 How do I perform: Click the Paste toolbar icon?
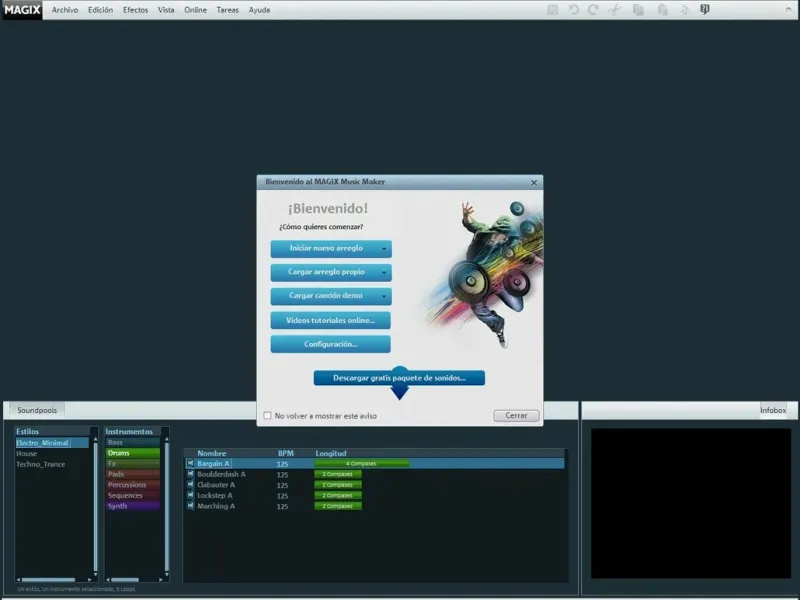[662, 10]
